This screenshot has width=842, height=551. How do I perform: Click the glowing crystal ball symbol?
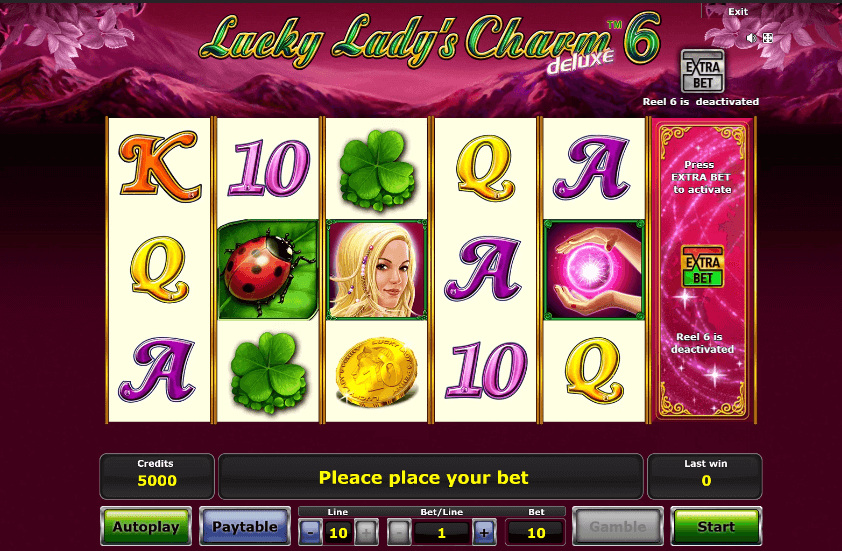[594, 270]
